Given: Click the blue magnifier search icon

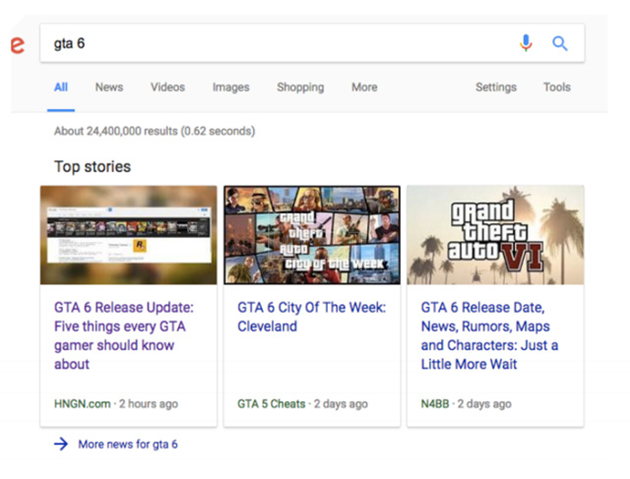Looking at the screenshot, I should point(560,43).
